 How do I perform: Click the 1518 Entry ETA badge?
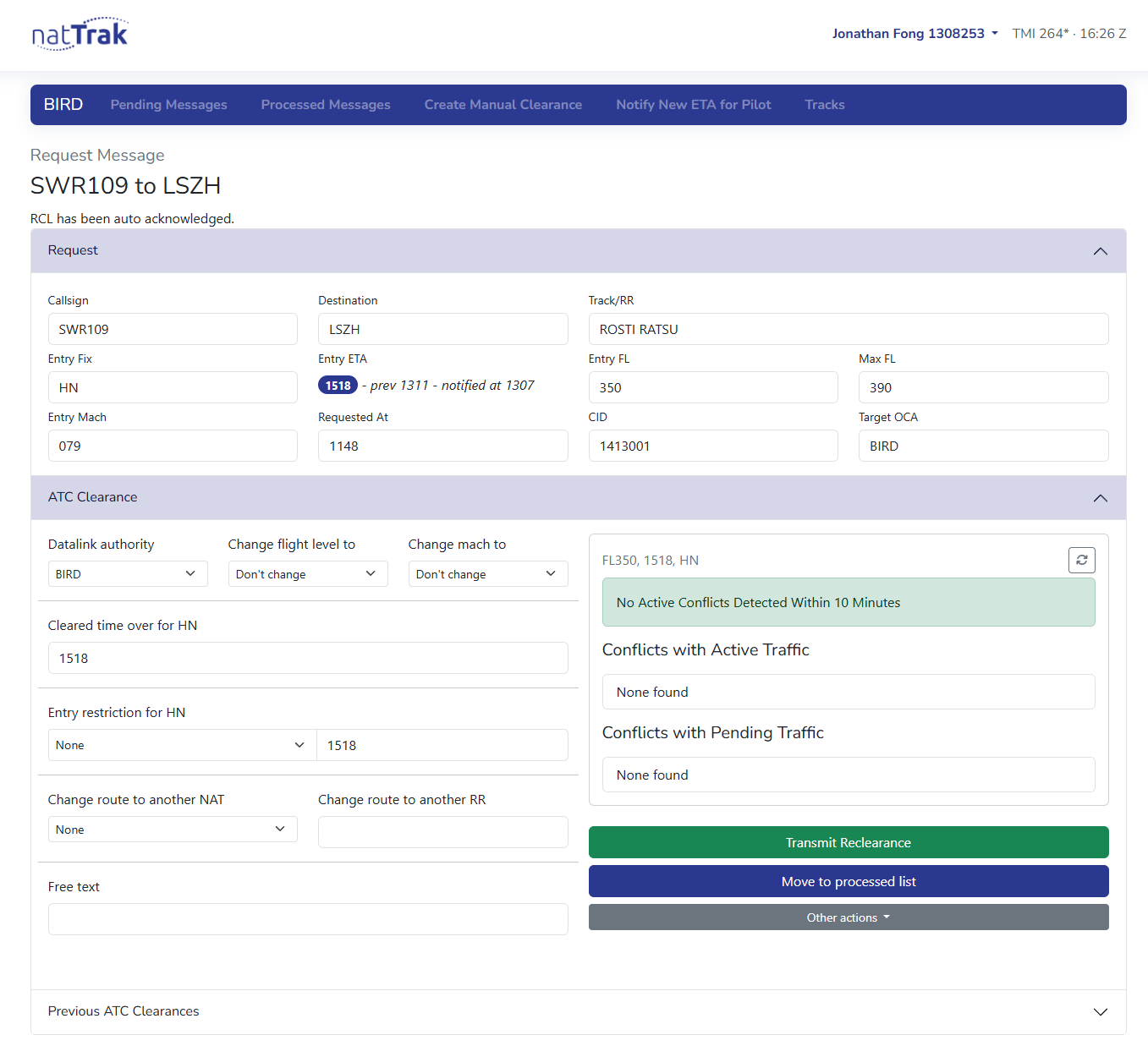point(338,386)
